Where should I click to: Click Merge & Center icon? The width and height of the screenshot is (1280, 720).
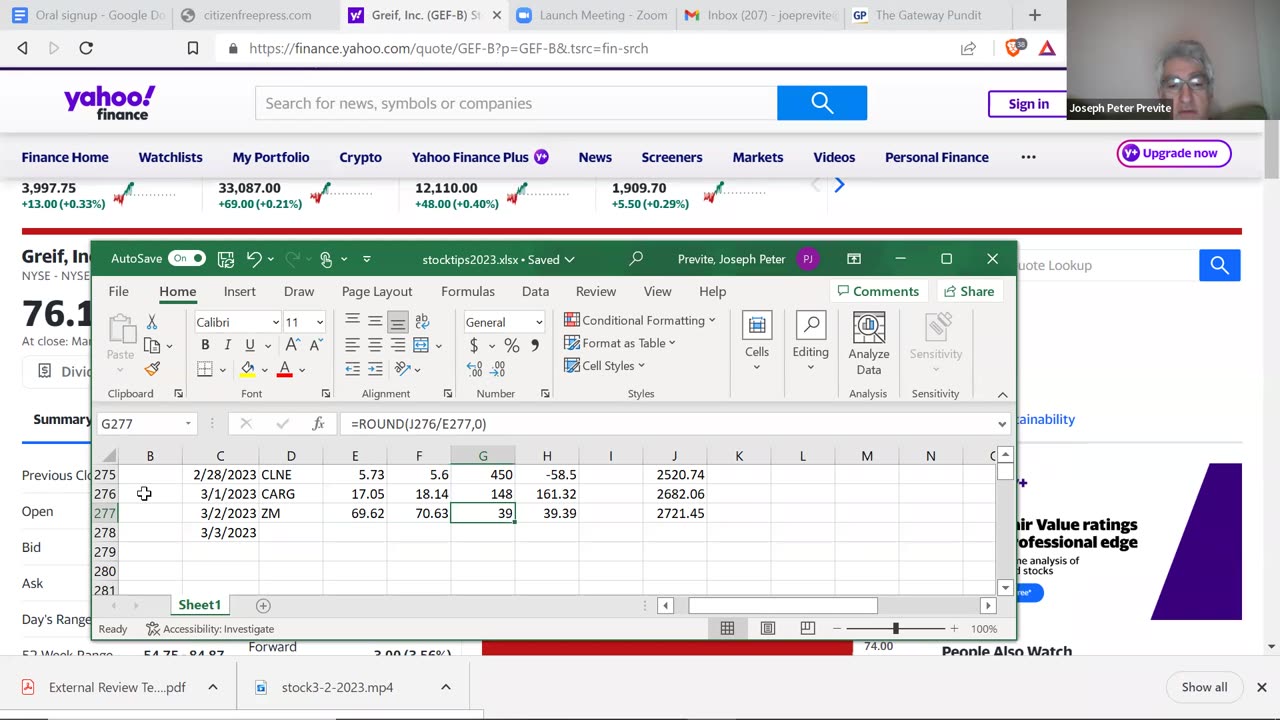tap(421, 345)
